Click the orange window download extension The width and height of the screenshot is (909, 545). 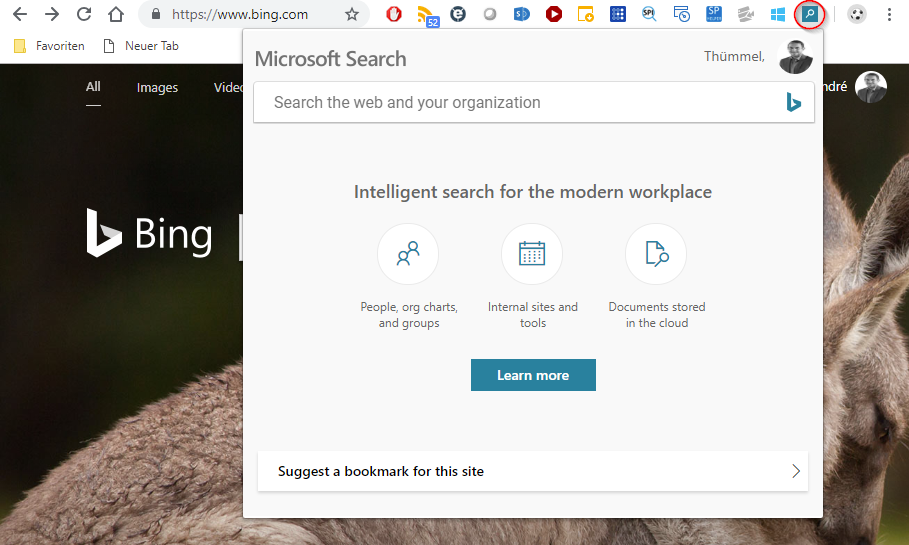tap(586, 14)
